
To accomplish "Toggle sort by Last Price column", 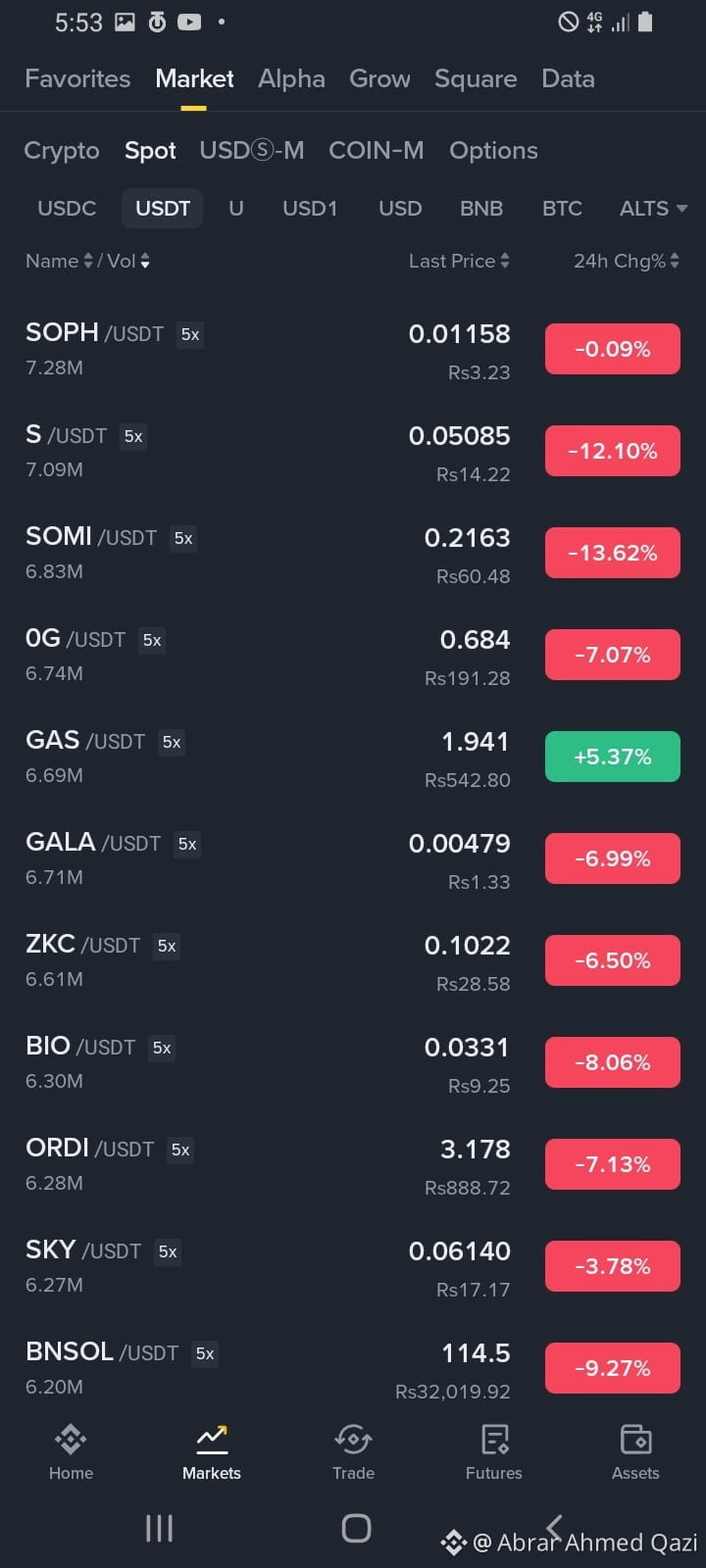I will click(x=459, y=261).
